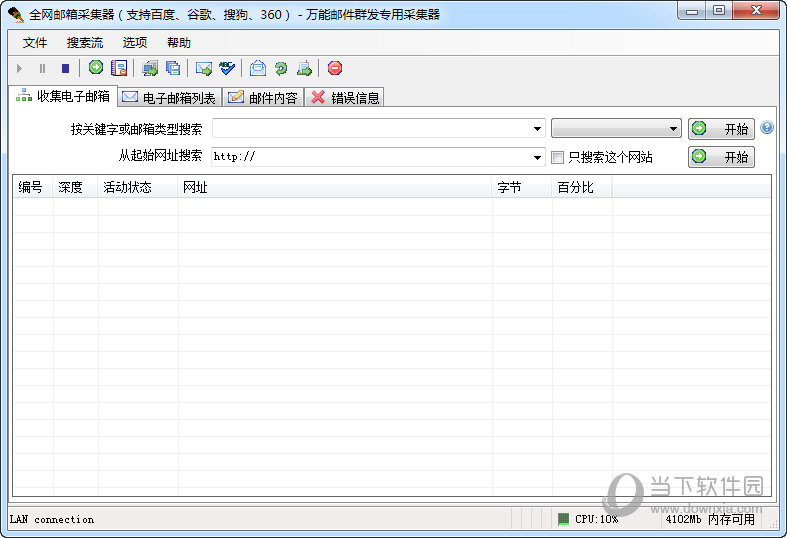Click the blue help question mark icon
The width and height of the screenshot is (787, 538).
pos(767,127)
